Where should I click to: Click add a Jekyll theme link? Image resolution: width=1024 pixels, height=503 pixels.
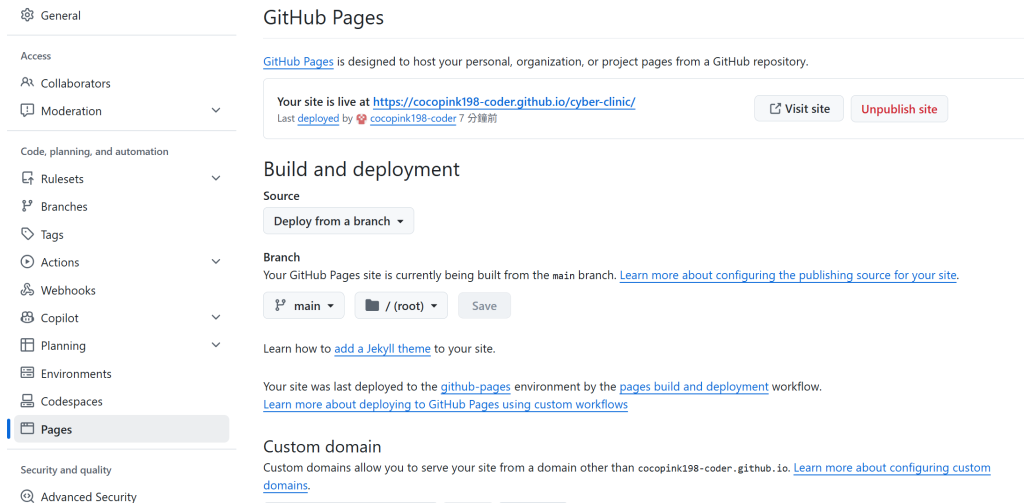tap(382, 349)
